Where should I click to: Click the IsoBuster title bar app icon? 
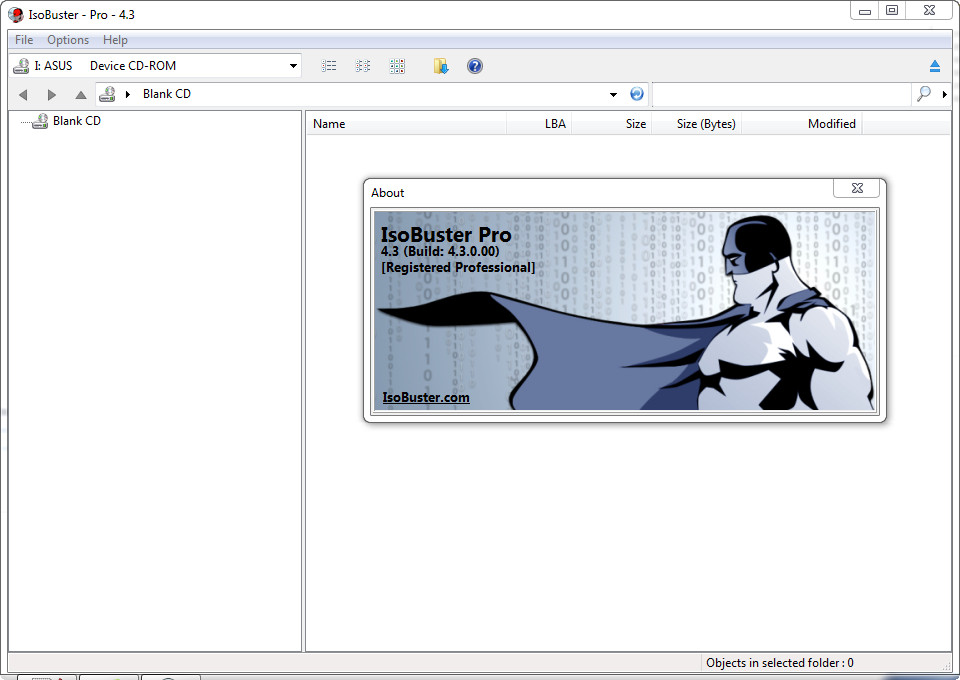[x=15, y=15]
